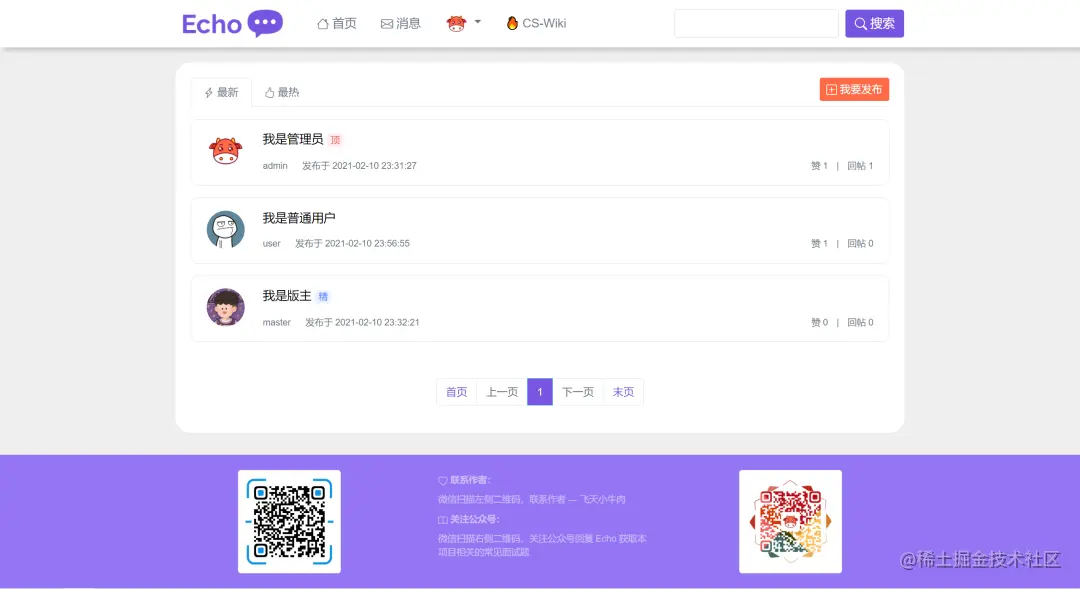The width and height of the screenshot is (1080, 589).
Task: Click the lightning icon on the 最新 tab
Action: [207, 91]
